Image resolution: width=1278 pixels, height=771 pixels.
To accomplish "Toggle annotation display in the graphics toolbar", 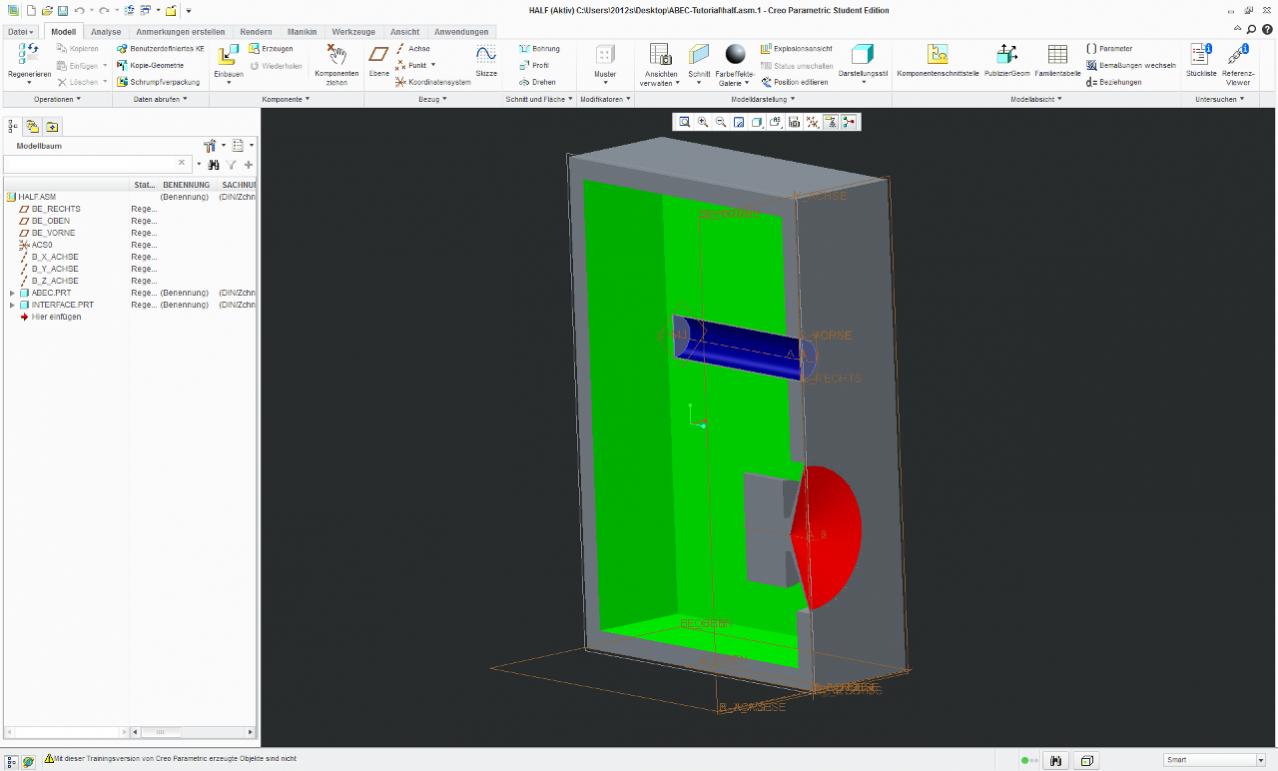I will (831, 122).
